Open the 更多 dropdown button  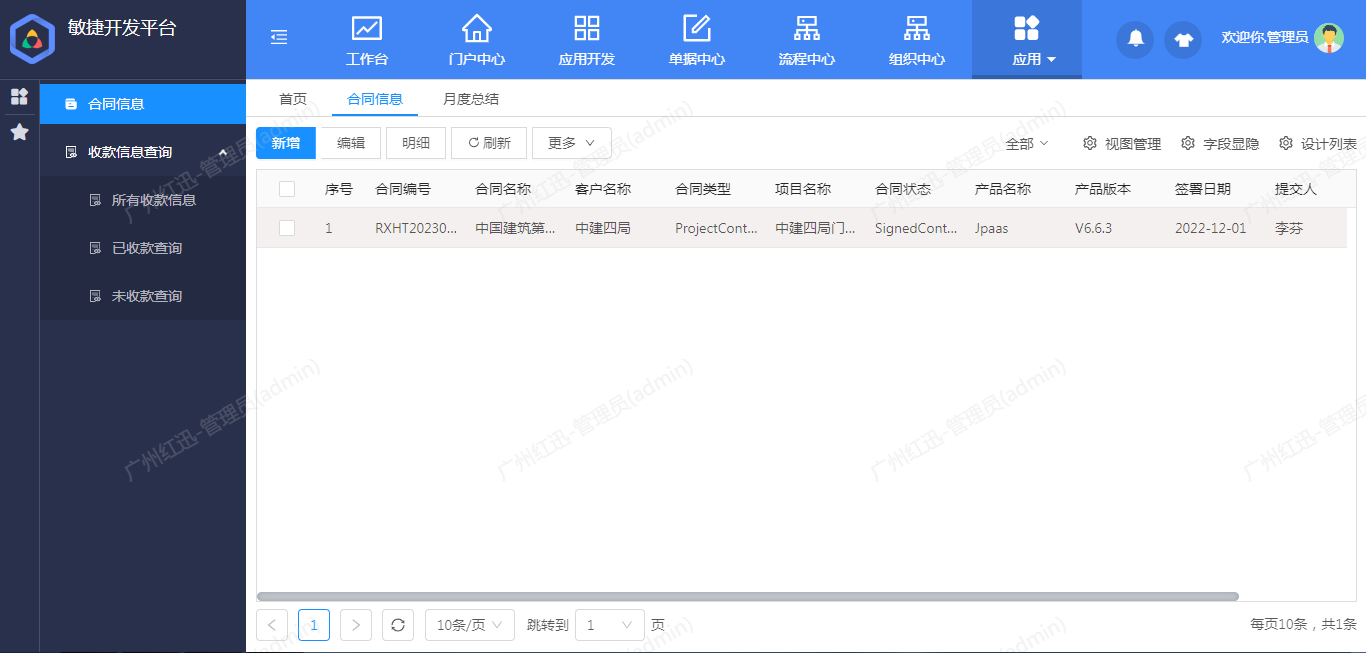pos(572,143)
